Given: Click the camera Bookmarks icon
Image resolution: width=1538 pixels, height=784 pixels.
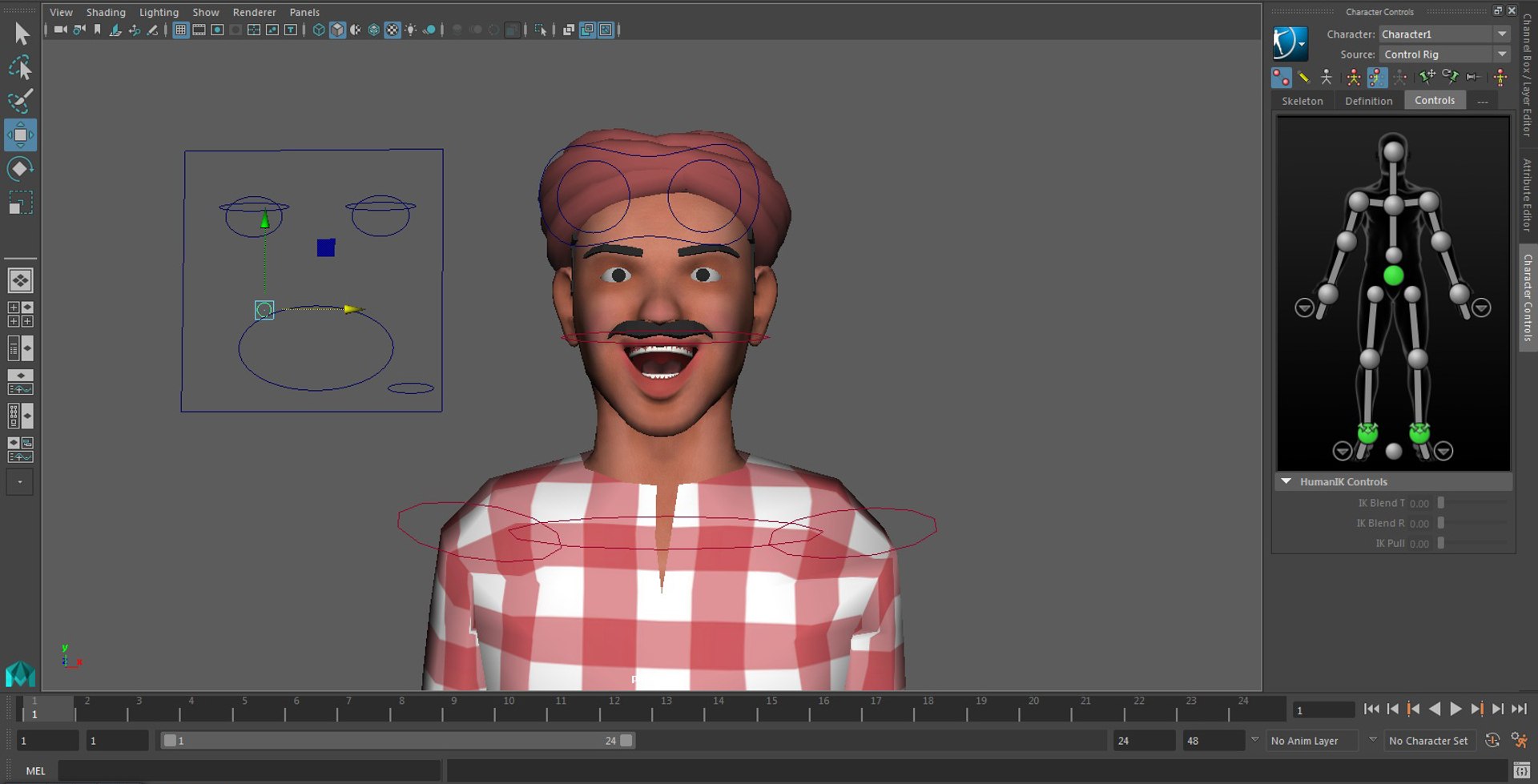Looking at the screenshot, I should (x=98, y=30).
